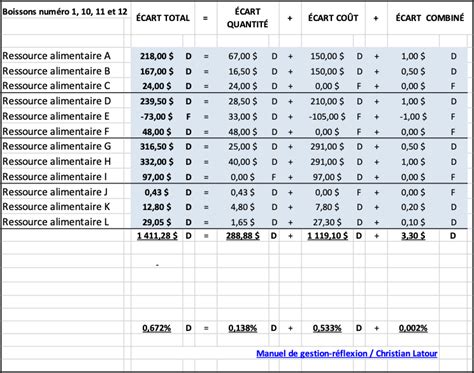Select the row label Ressource alimentaire A

click(x=56, y=56)
